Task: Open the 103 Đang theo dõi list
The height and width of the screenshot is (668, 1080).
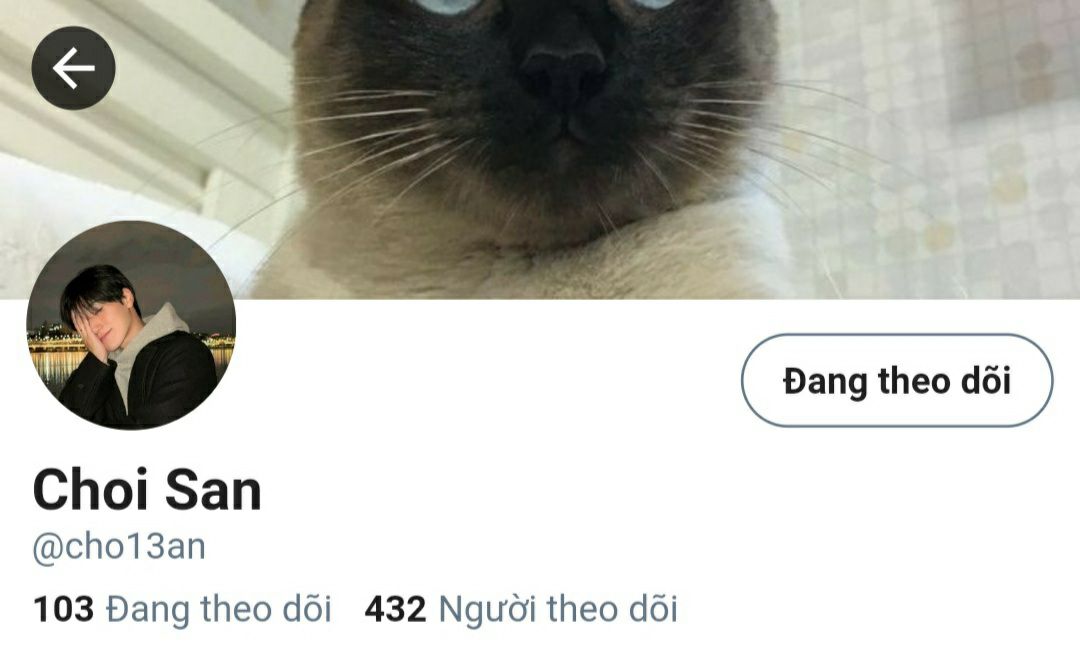Action: pos(183,609)
